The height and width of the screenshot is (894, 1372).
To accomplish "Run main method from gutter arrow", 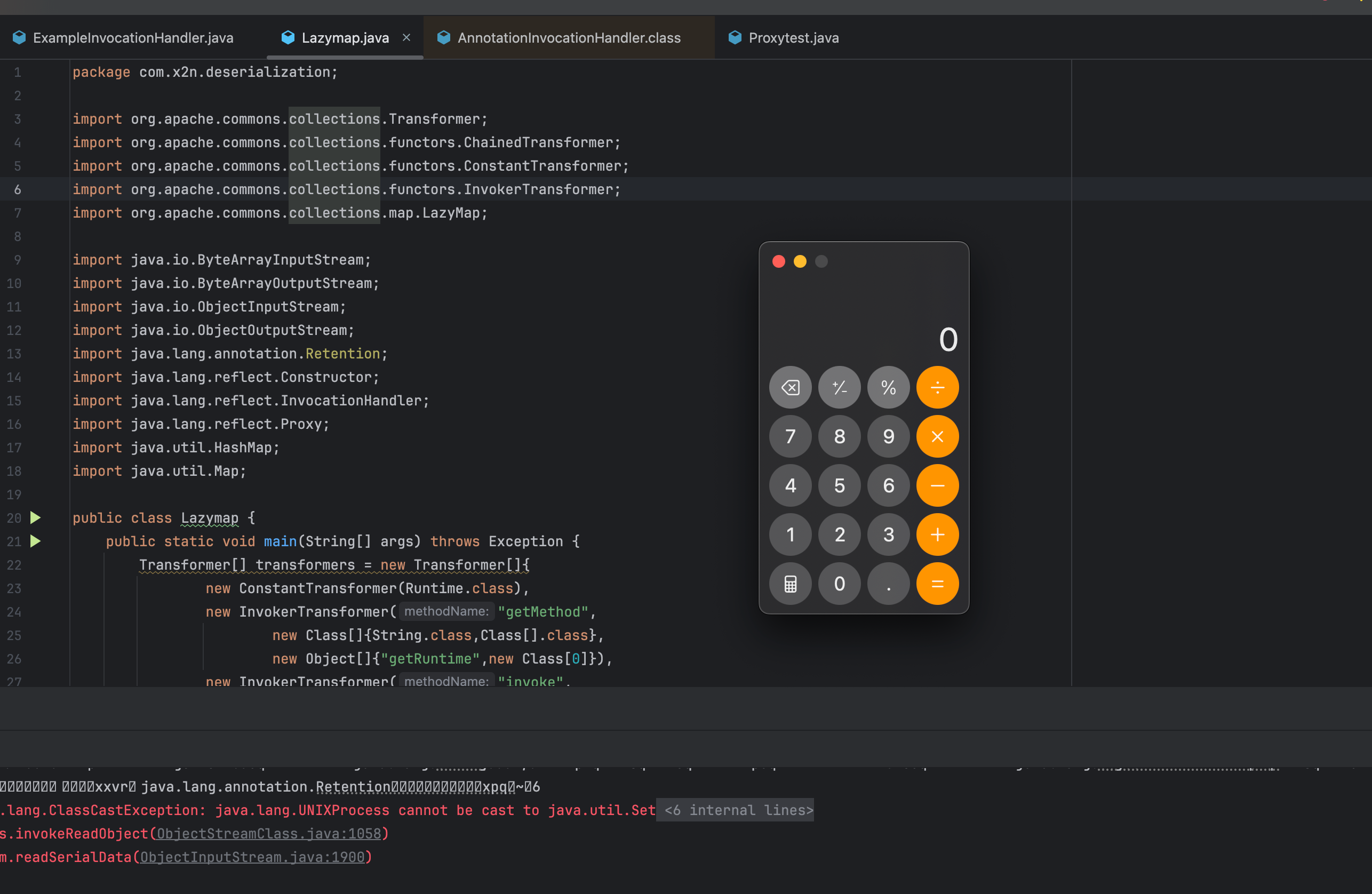I will tap(36, 541).
